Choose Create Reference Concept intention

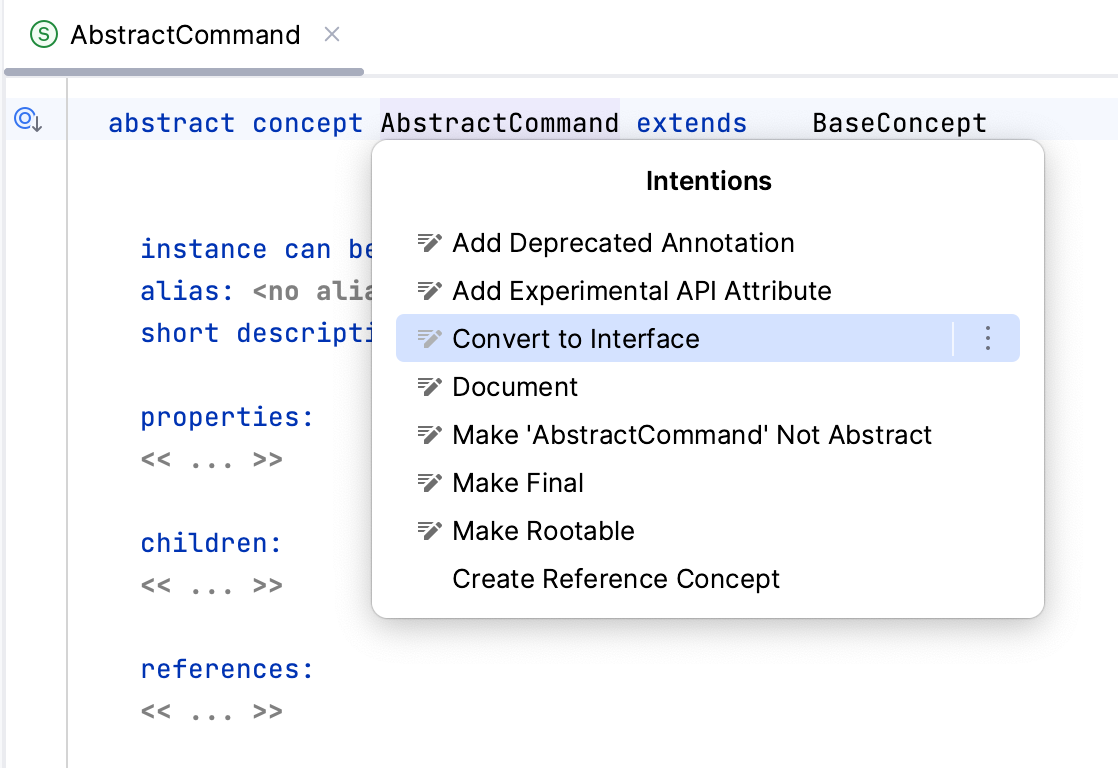click(616, 579)
